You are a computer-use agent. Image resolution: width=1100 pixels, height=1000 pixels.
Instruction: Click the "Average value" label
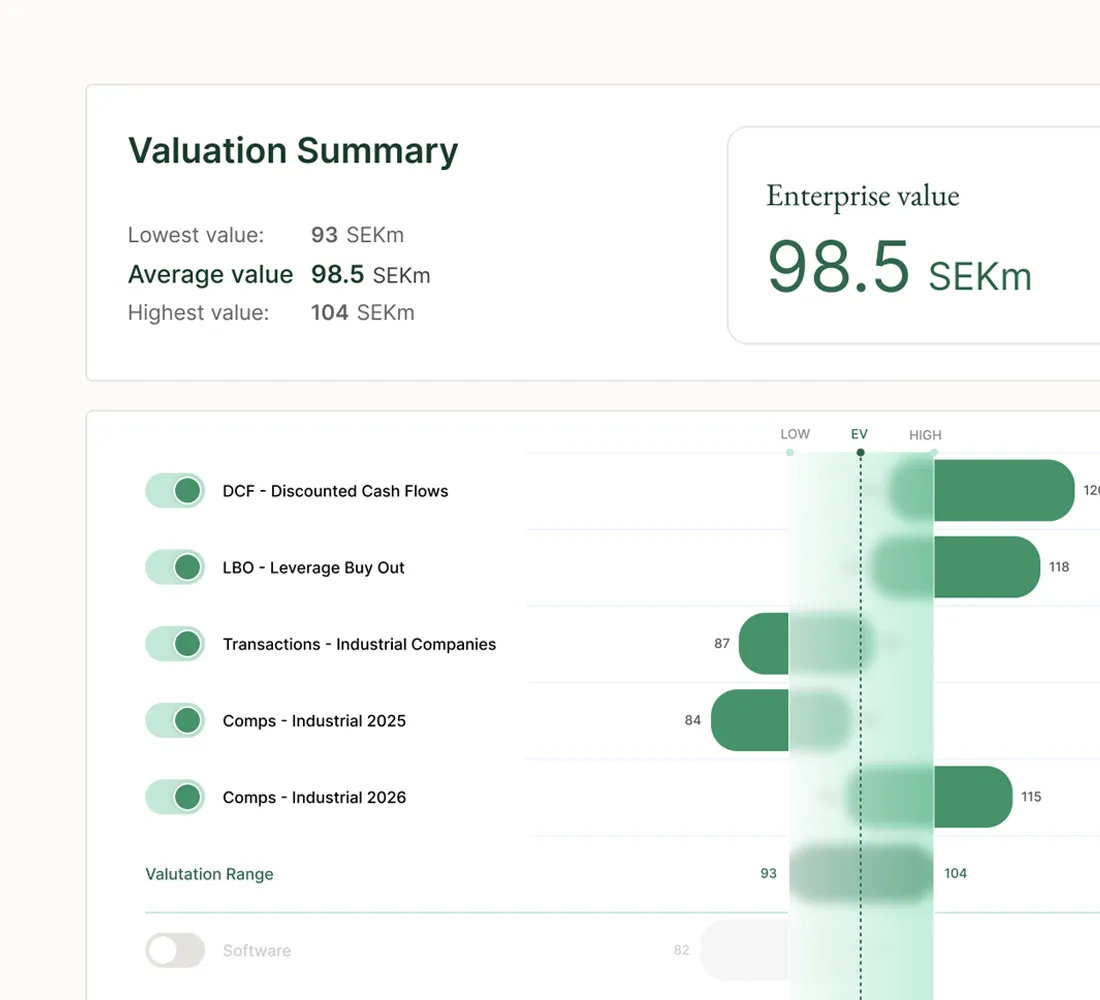[x=210, y=274]
